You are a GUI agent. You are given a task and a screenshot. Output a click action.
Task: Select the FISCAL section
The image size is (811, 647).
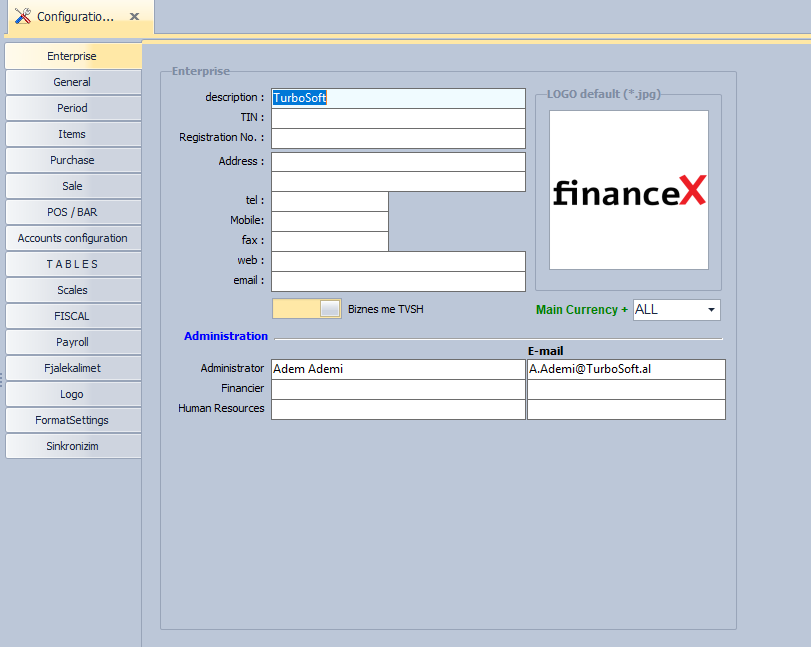72,316
